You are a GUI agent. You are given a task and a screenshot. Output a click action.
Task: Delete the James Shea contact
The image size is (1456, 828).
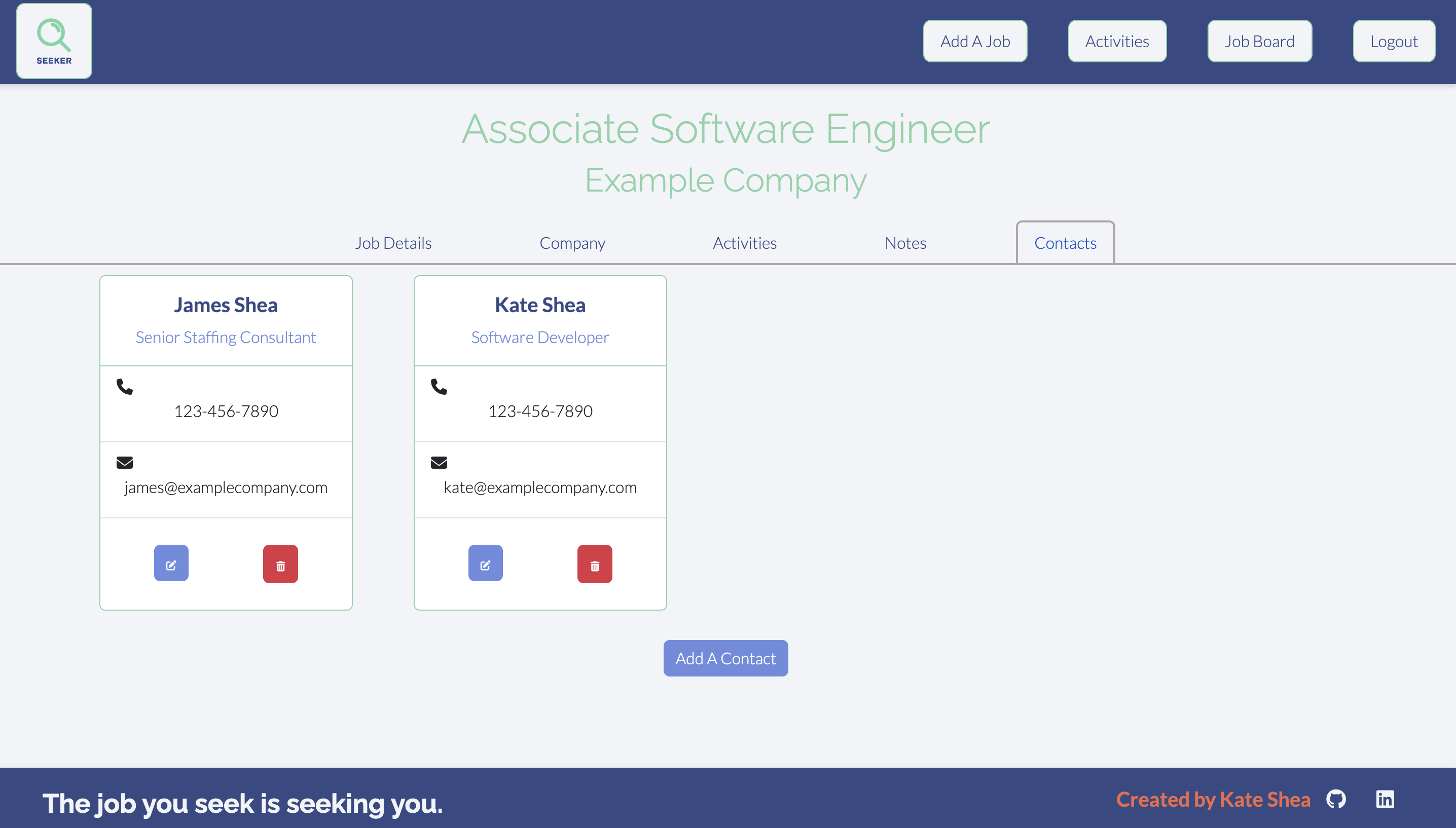[280, 564]
